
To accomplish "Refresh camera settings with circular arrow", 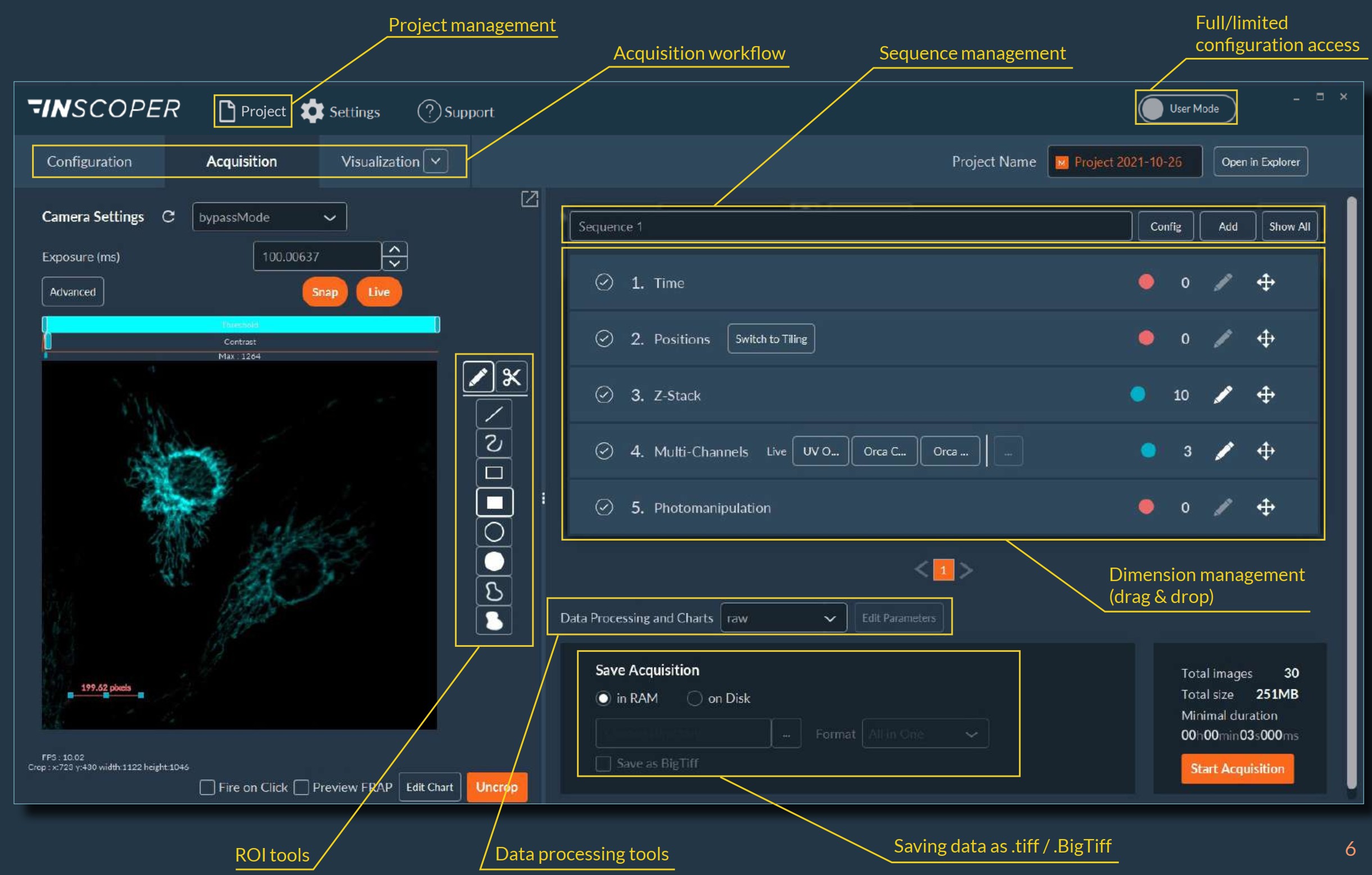I will click(168, 217).
